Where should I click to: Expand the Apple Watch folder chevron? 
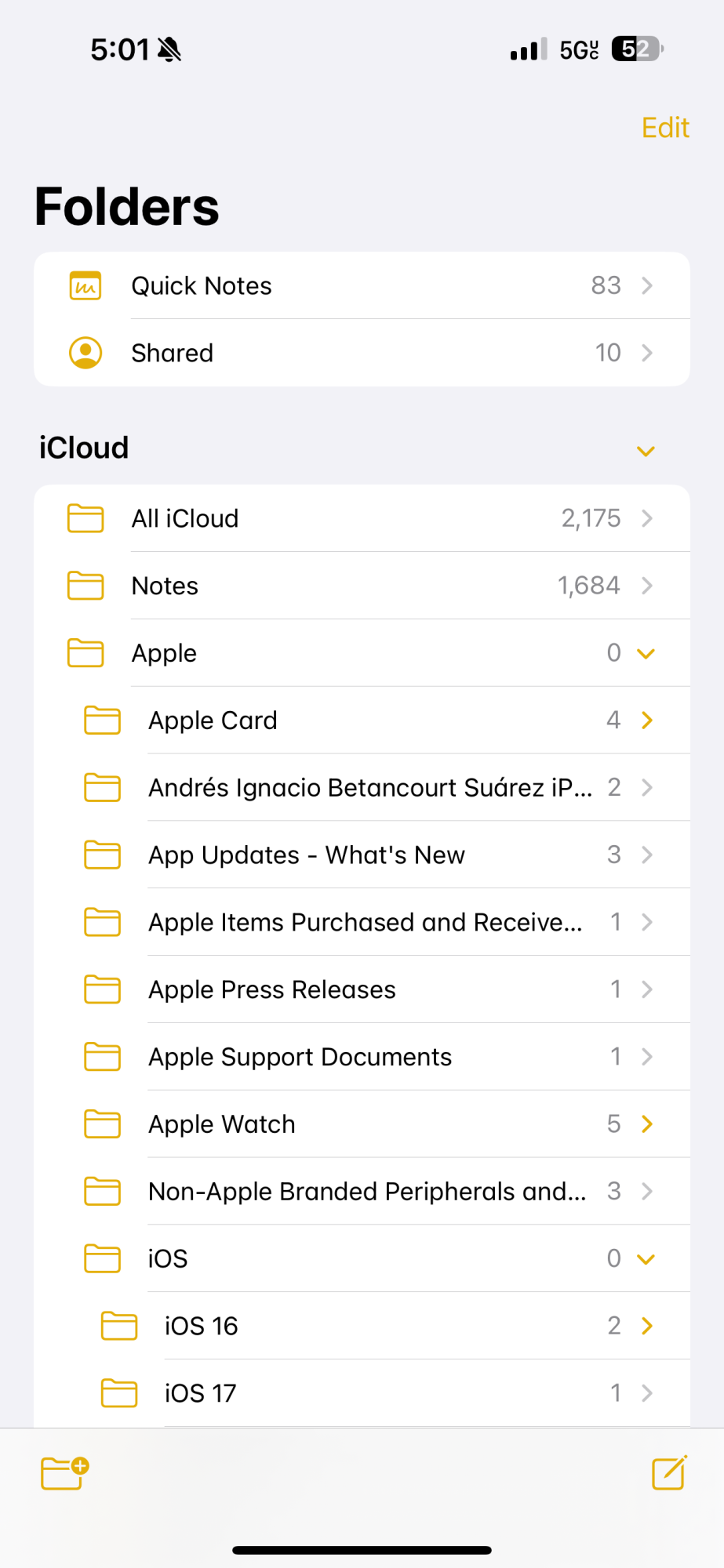[647, 1123]
